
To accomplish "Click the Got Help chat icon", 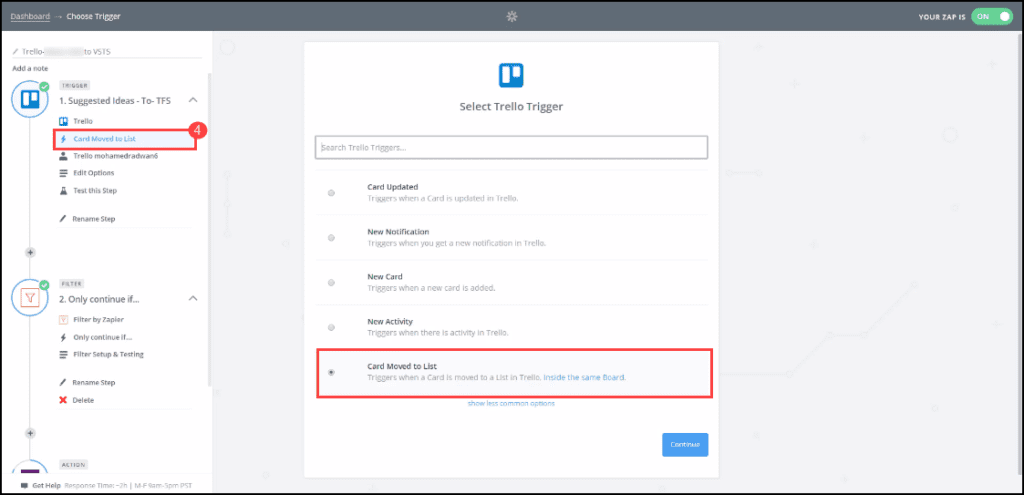I will (24, 484).
